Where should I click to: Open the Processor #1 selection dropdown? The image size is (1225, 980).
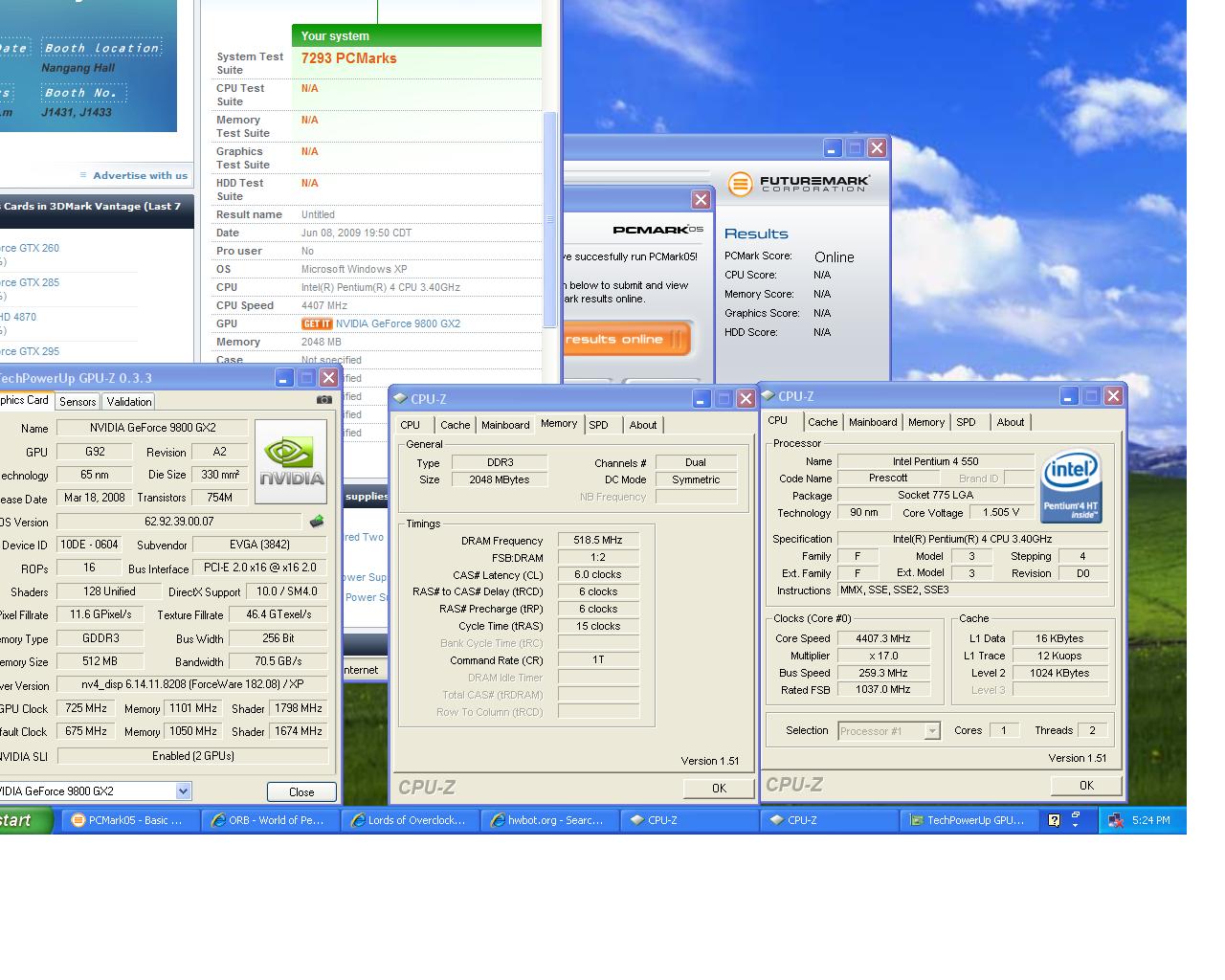(932, 731)
